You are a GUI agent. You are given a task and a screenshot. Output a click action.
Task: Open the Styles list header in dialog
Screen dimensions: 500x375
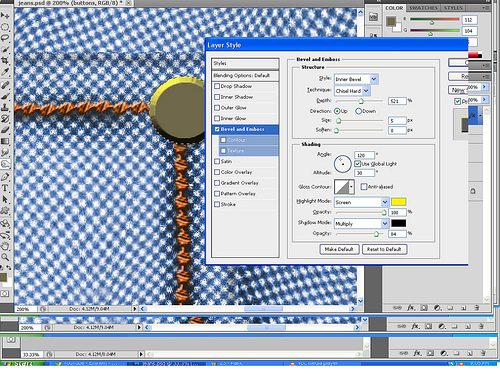(x=245, y=63)
